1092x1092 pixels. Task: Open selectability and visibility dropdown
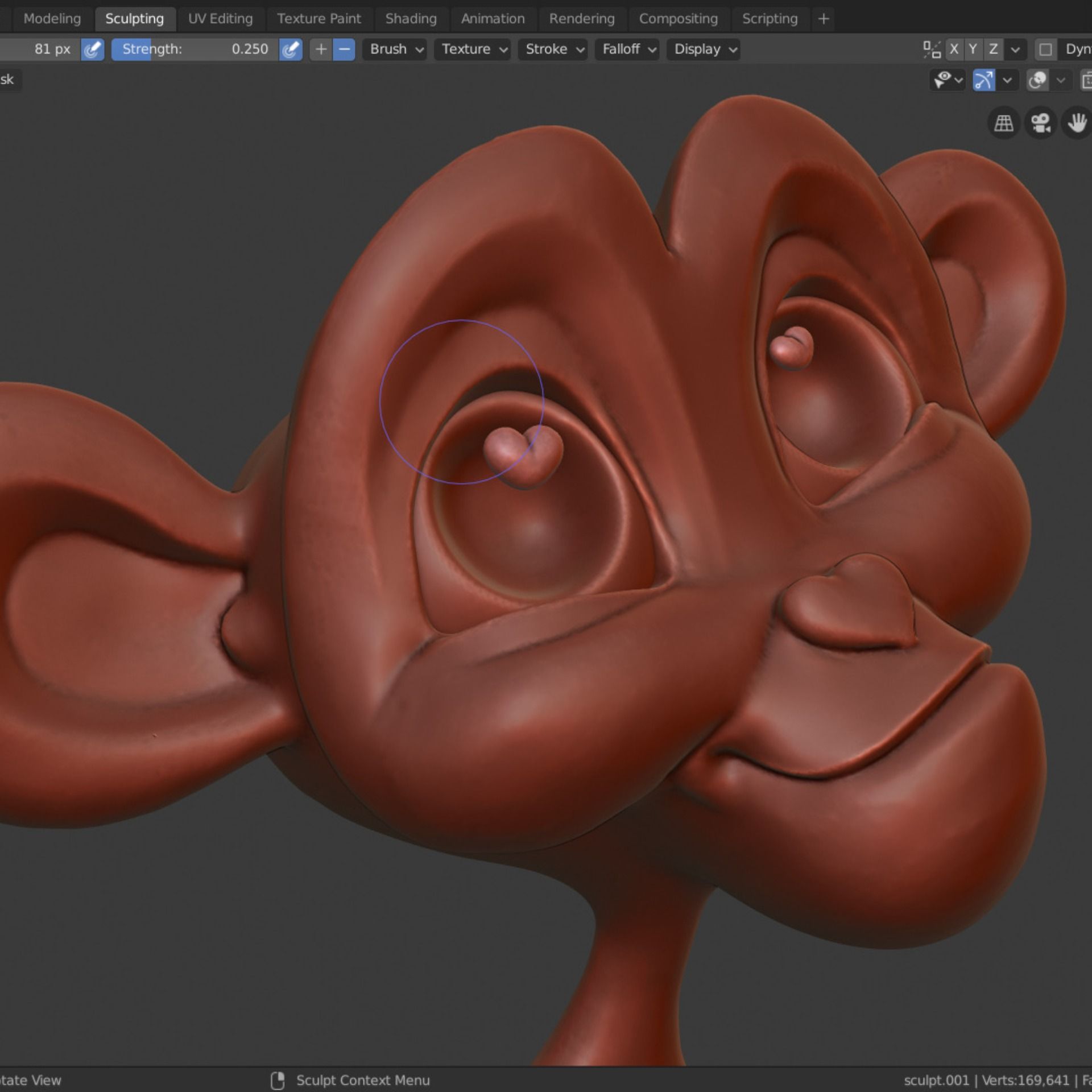(948, 80)
